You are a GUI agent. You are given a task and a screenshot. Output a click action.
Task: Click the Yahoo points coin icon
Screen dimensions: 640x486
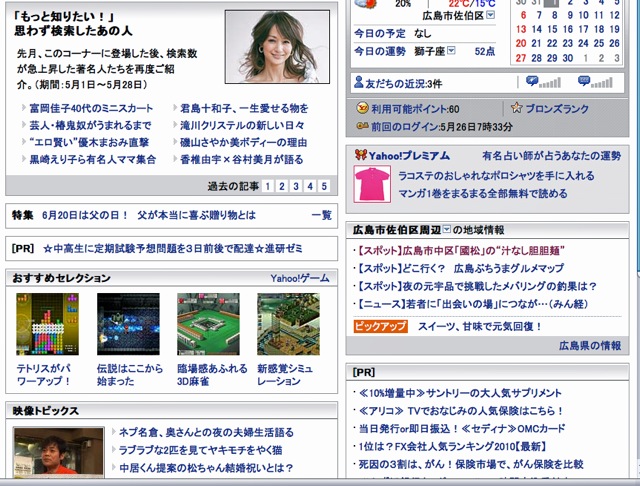(362, 108)
